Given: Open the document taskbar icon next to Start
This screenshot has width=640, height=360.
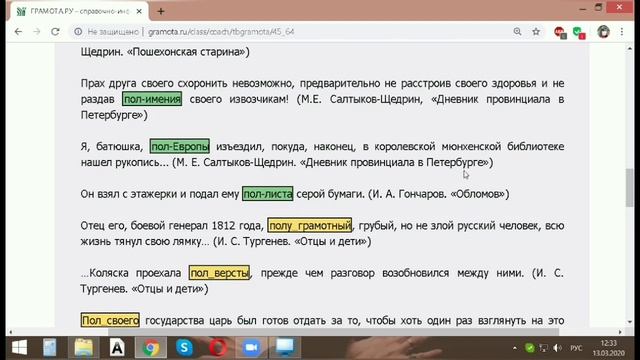Looking at the screenshot, I should (x=50, y=348).
